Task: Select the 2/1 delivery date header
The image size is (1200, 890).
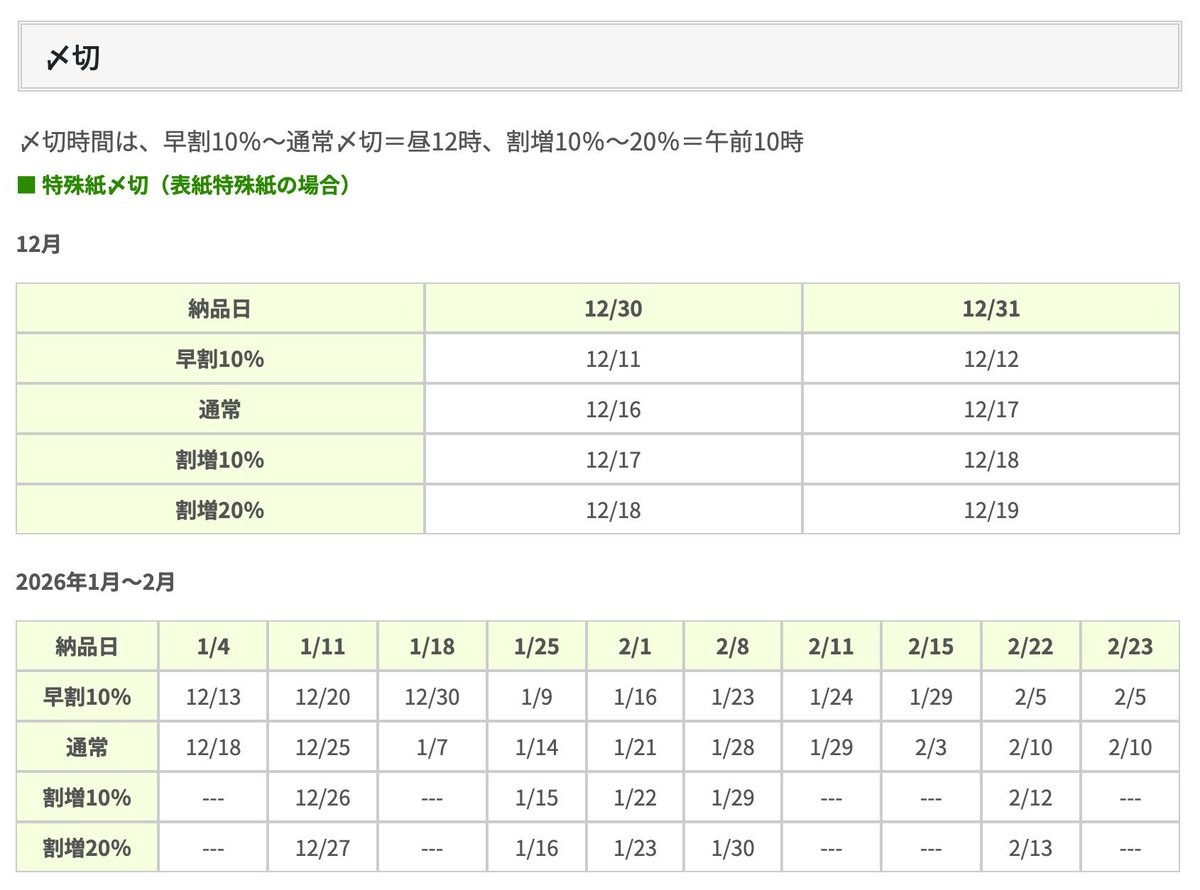Action: click(635, 647)
